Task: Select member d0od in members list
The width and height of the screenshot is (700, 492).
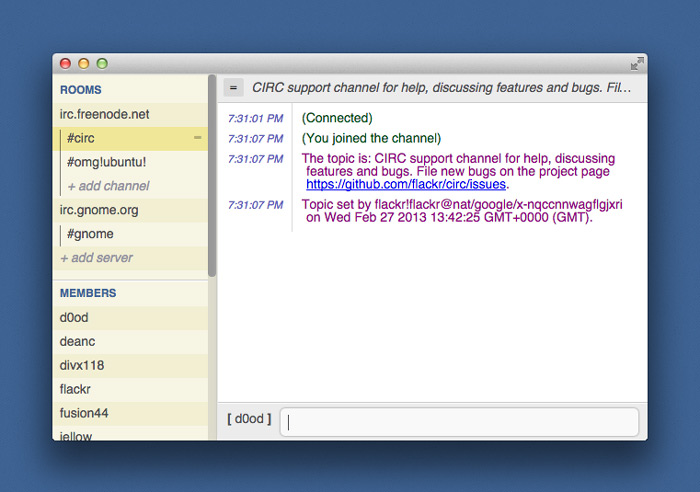Action: point(74,318)
